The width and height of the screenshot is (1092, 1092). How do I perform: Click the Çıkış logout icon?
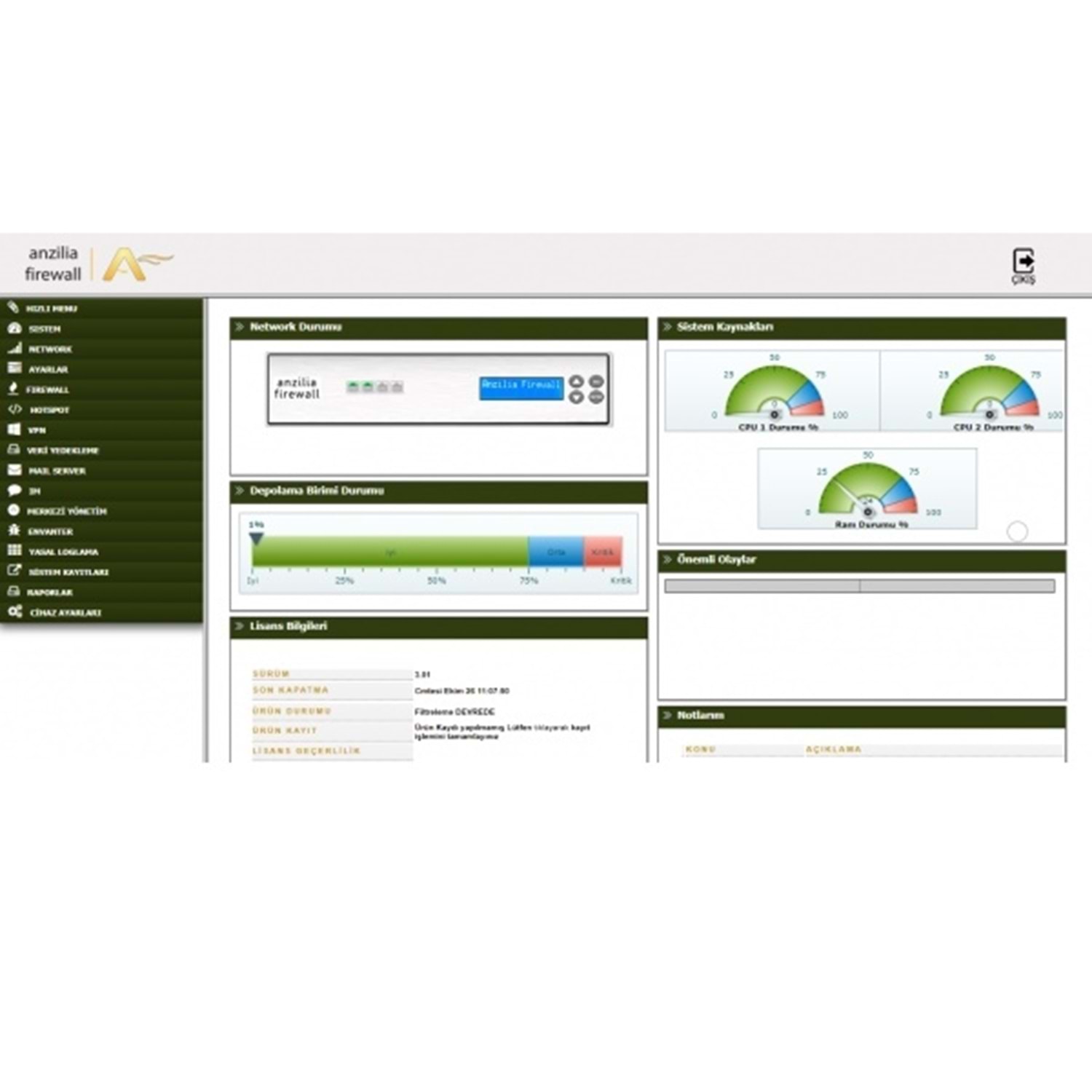click(x=1024, y=261)
